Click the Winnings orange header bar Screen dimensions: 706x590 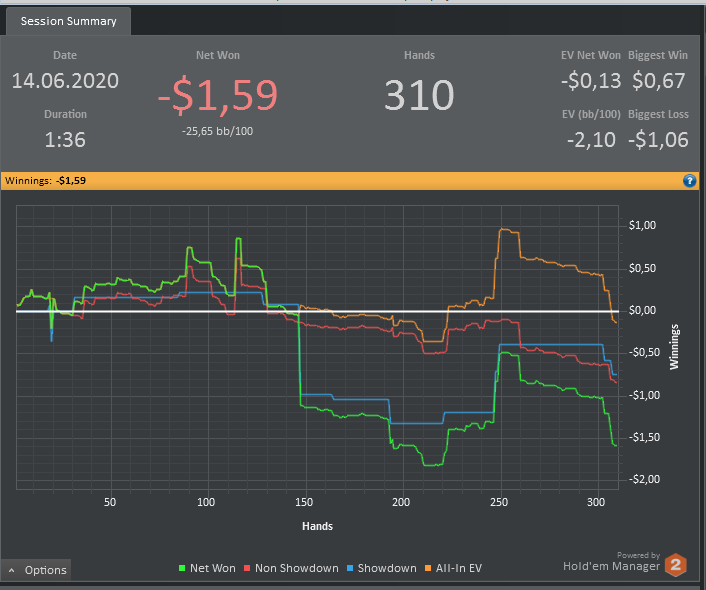[x=350, y=181]
